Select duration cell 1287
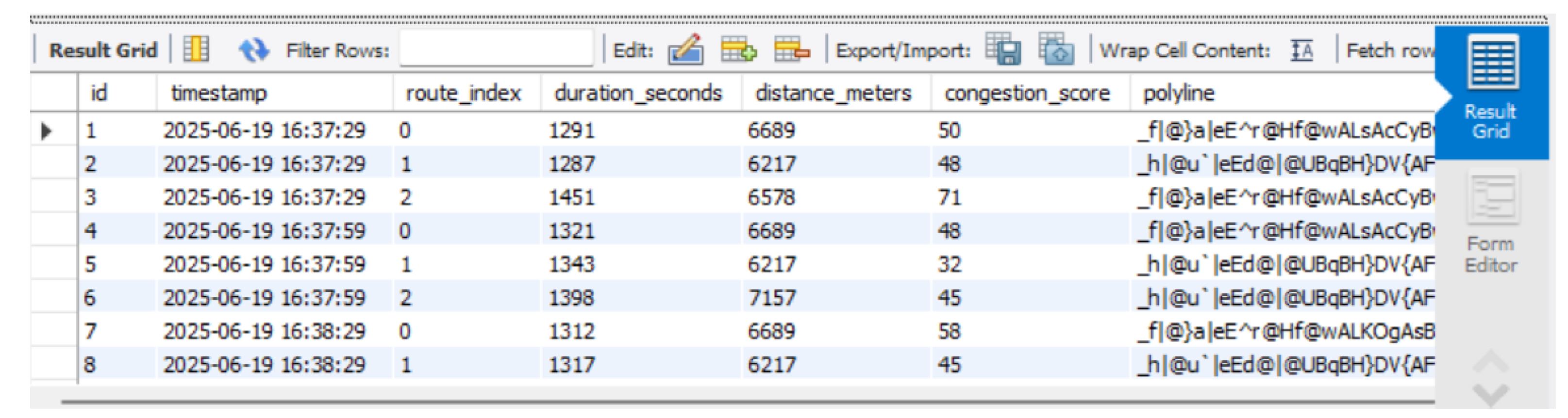This screenshot has height=418, width=1568. pyautogui.click(x=641, y=164)
